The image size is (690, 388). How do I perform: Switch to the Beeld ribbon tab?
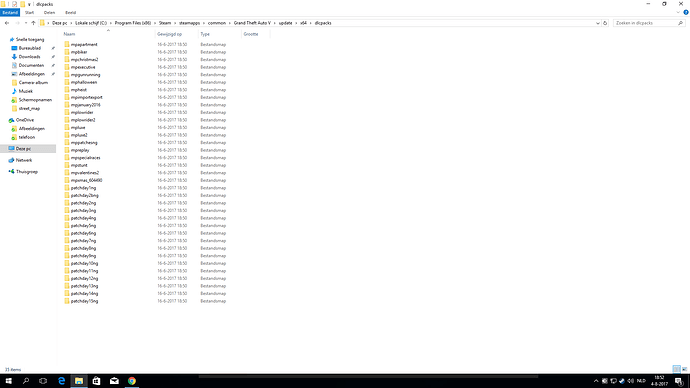(x=70, y=12)
